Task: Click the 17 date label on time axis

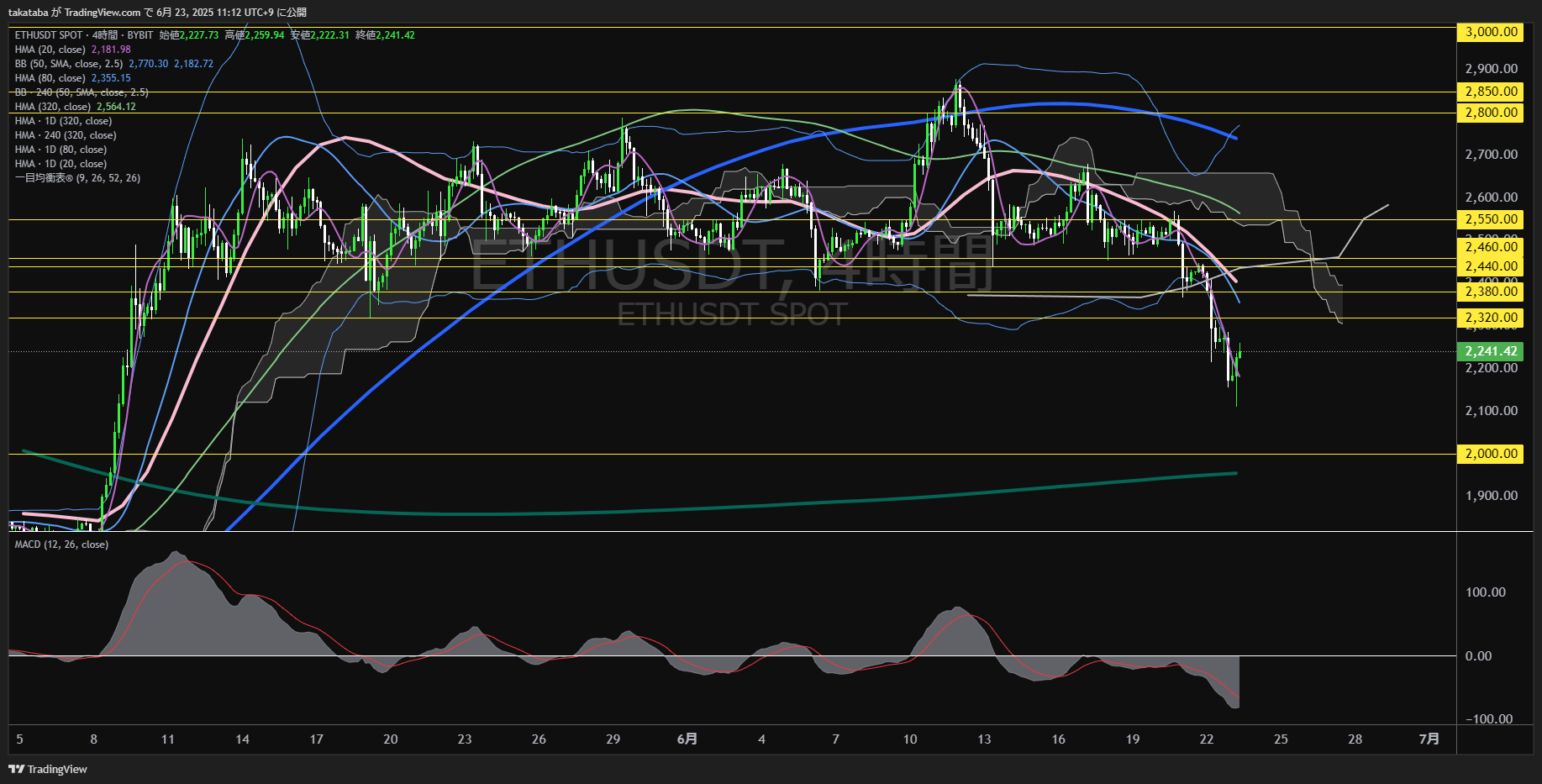Action: (x=317, y=739)
